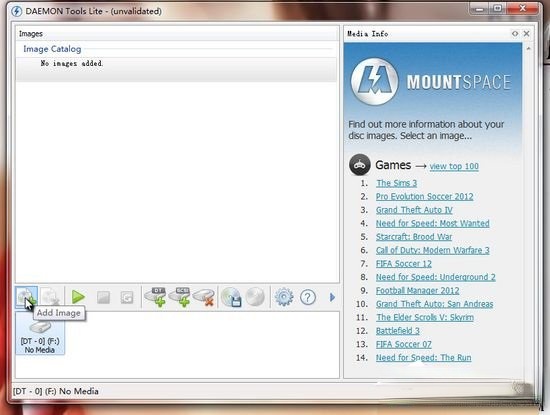Viewport: 550px width, 415px height.
Task: Click the Make Disc Image icon
Action: tap(232, 297)
